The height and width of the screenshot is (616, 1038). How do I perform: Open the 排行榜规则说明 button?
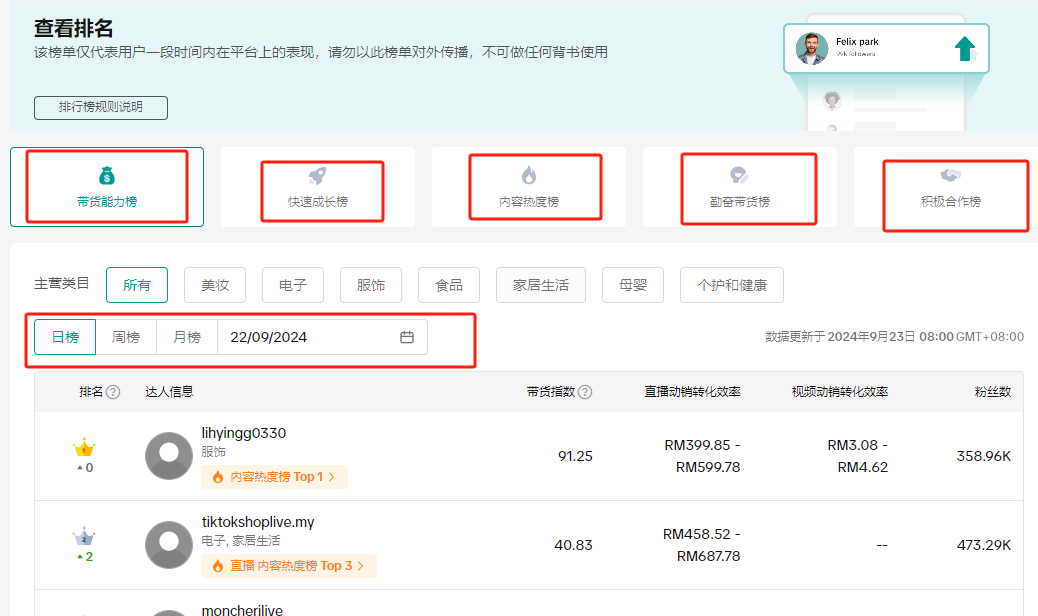pyautogui.click(x=100, y=107)
